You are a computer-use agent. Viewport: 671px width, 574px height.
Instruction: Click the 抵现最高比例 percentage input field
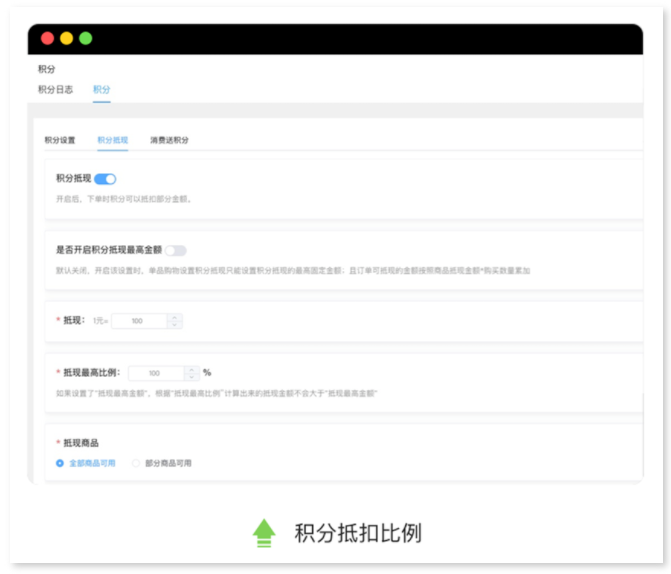(x=156, y=373)
